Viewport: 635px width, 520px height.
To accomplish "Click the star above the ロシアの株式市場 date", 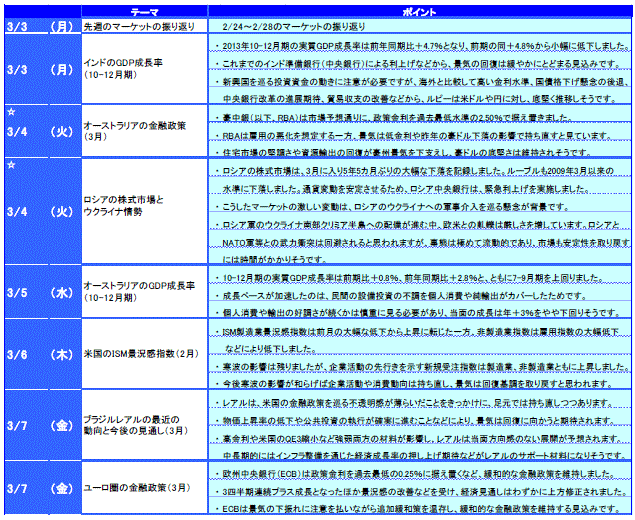I will [x=9, y=163].
